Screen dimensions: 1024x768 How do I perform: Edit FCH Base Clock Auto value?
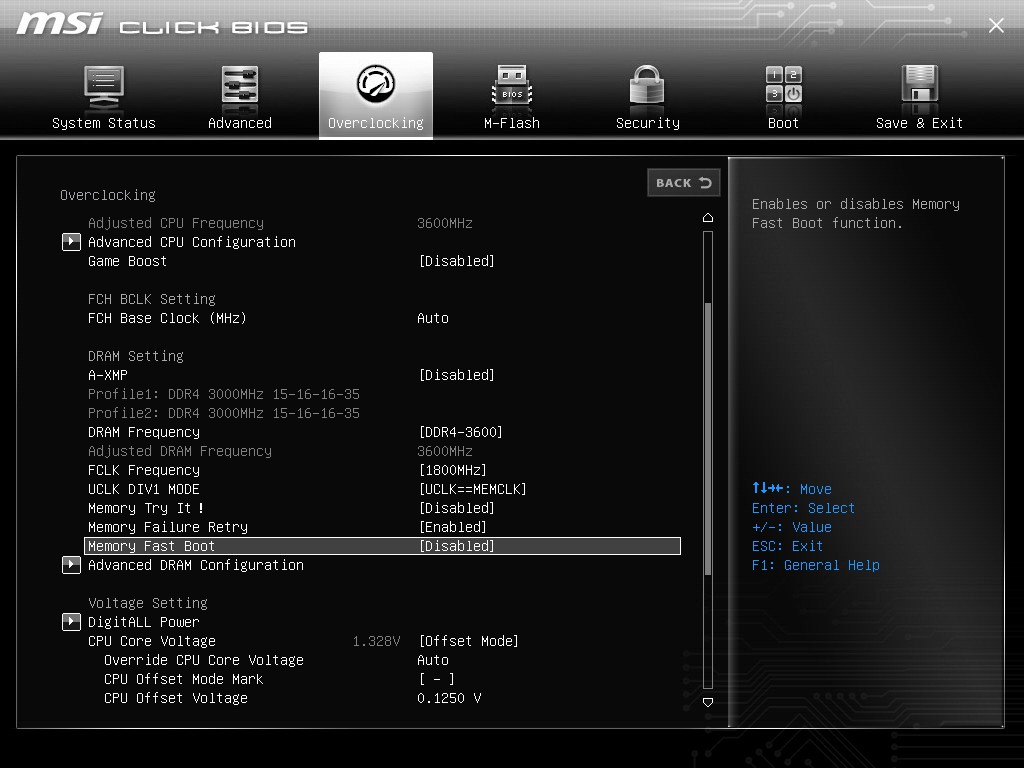point(433,319)
